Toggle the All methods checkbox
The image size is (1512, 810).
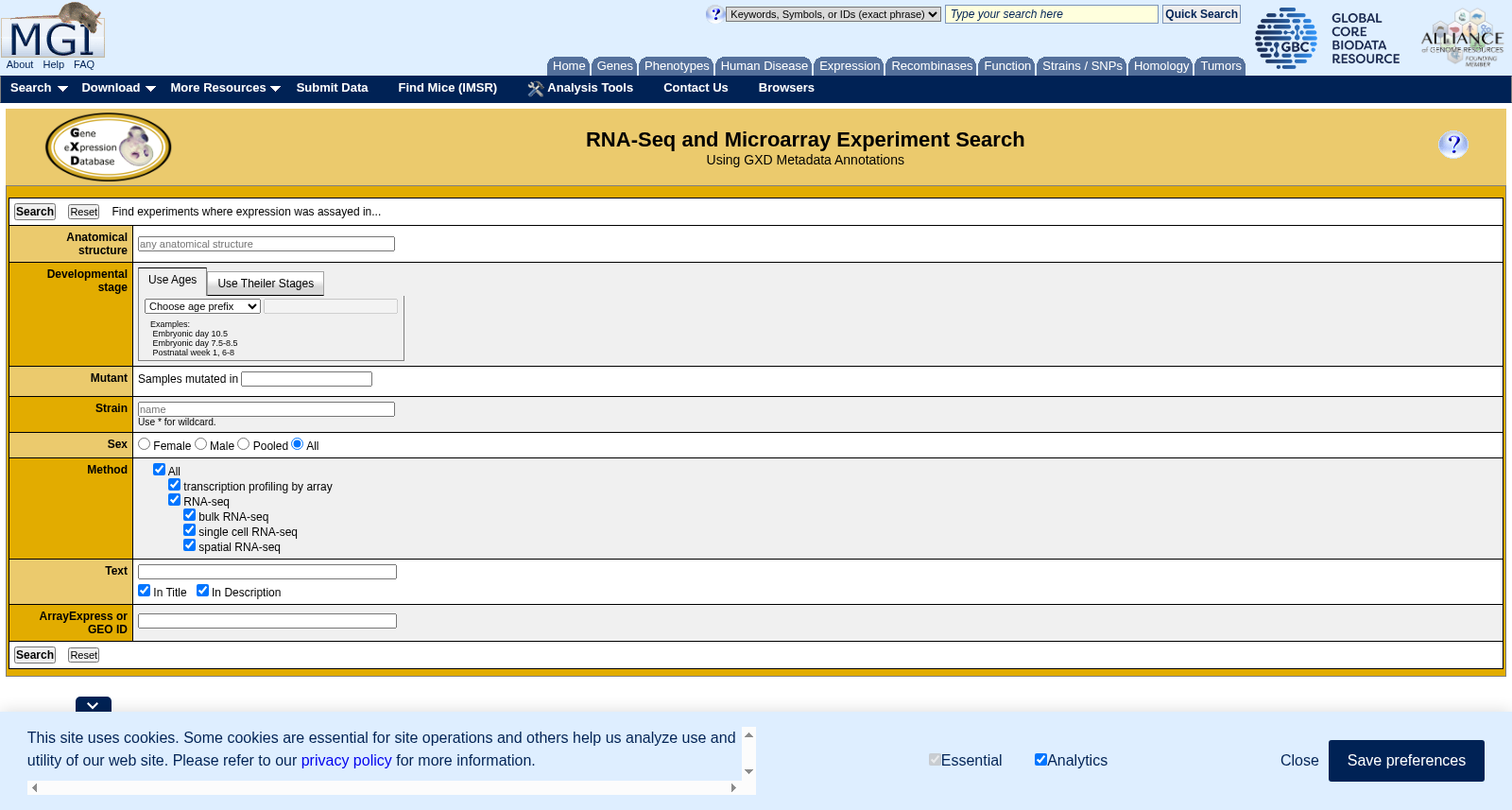[160, 470]
